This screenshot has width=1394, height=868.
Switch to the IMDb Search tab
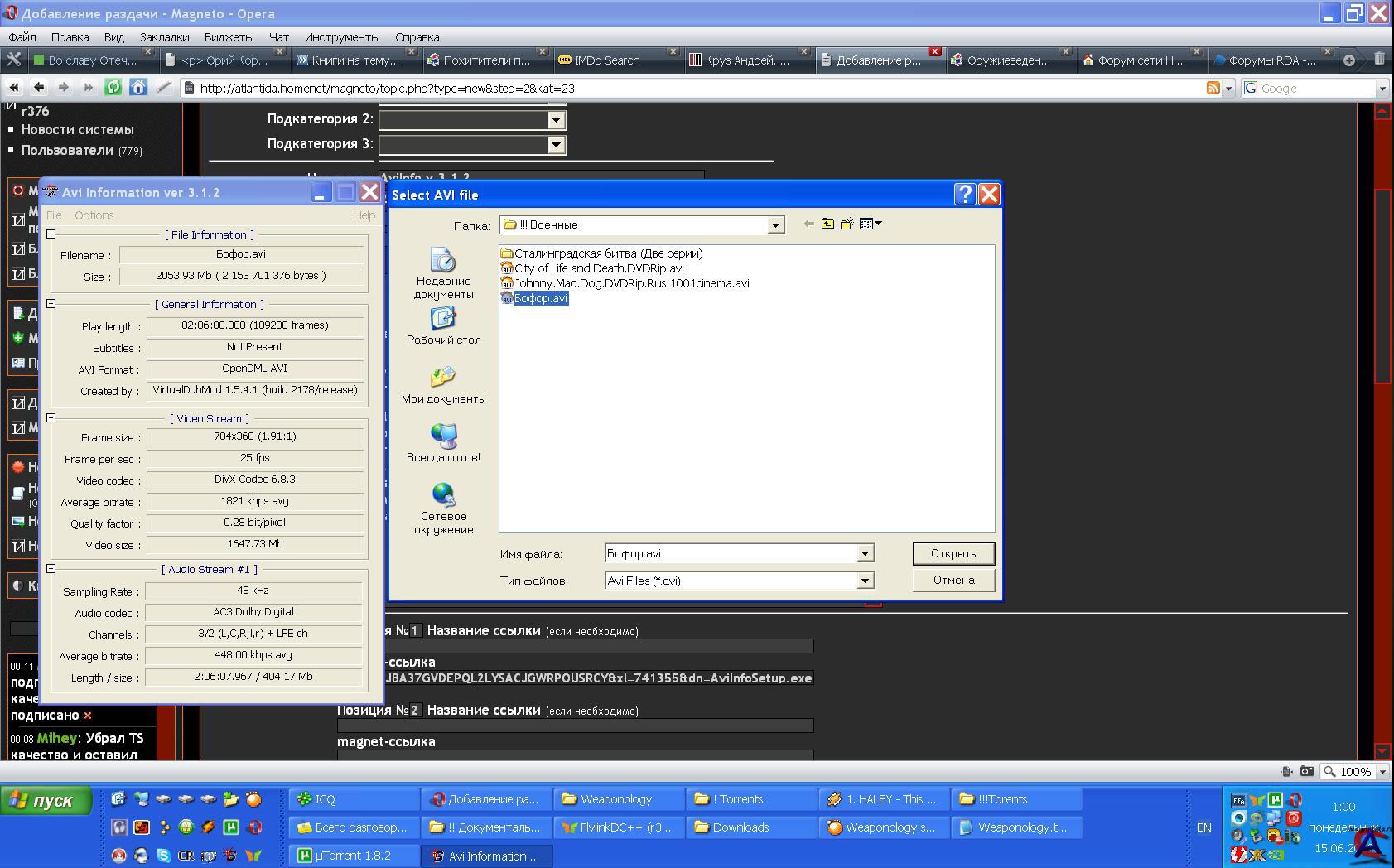click(x=606, y=60)
